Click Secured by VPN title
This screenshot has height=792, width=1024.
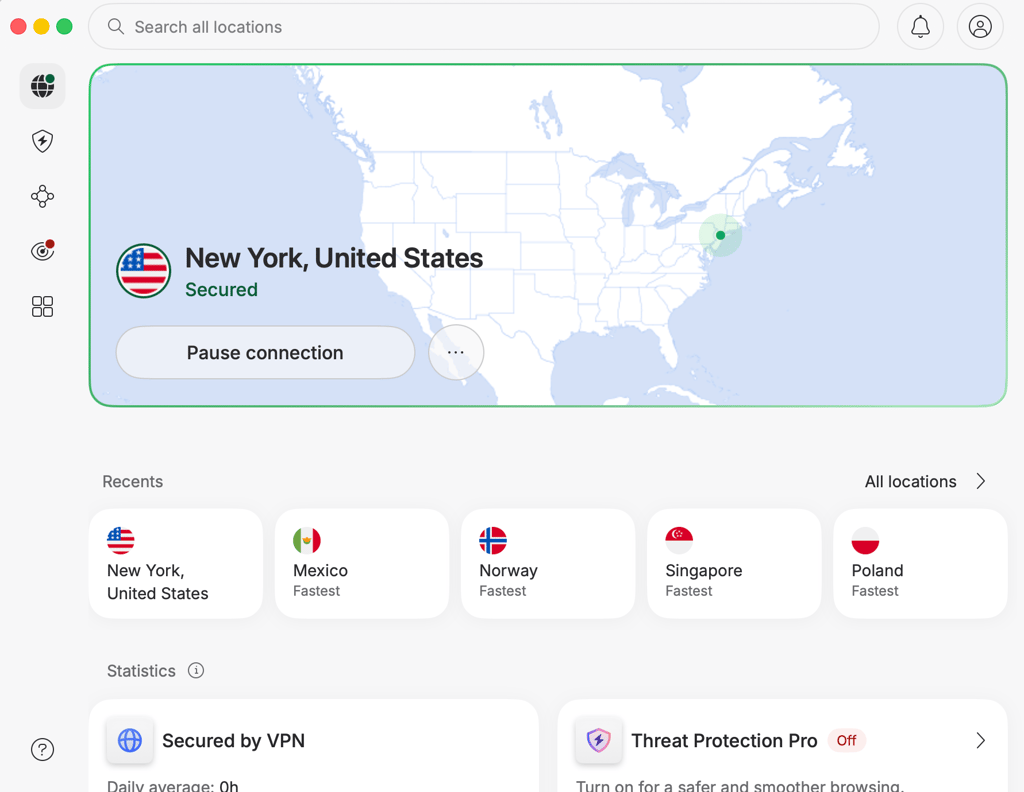tap(233, 741)
